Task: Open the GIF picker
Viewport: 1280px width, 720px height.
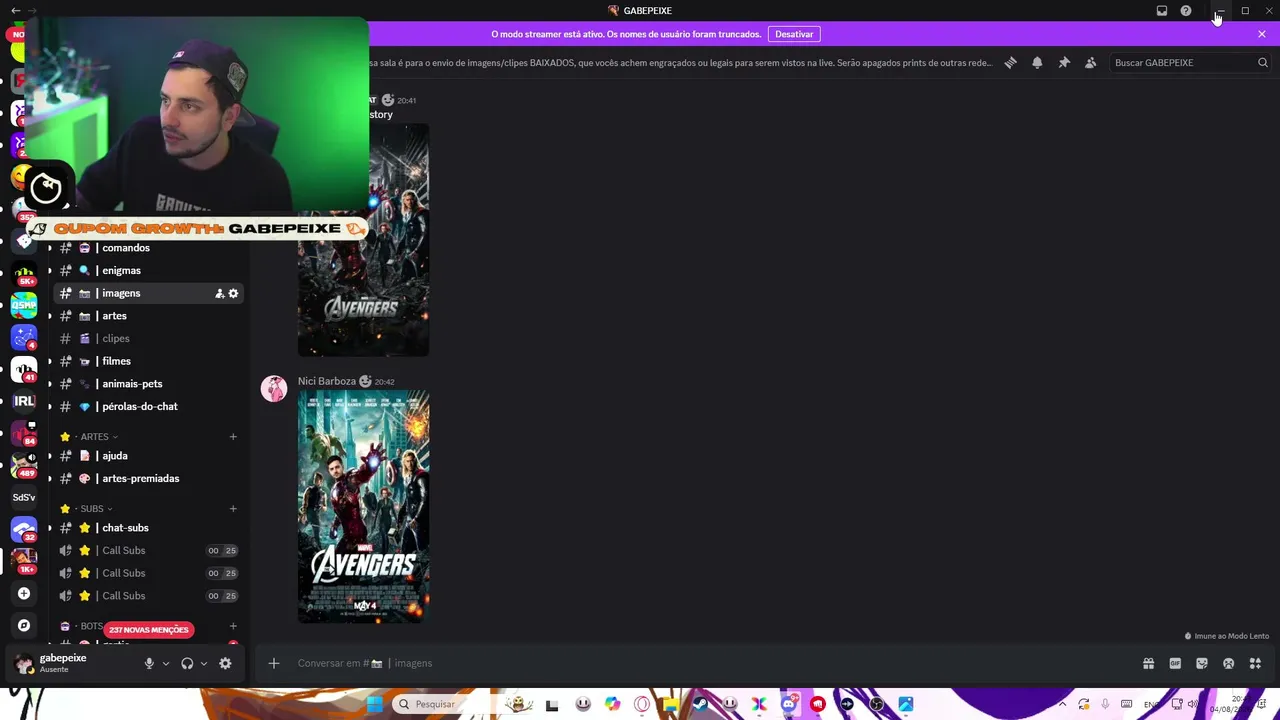Action: [x=1175, y=663]
